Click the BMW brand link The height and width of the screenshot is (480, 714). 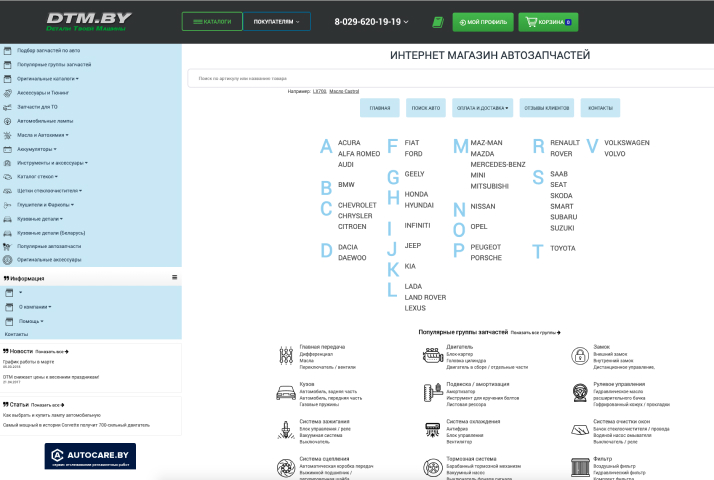click(x=346, y=185)
